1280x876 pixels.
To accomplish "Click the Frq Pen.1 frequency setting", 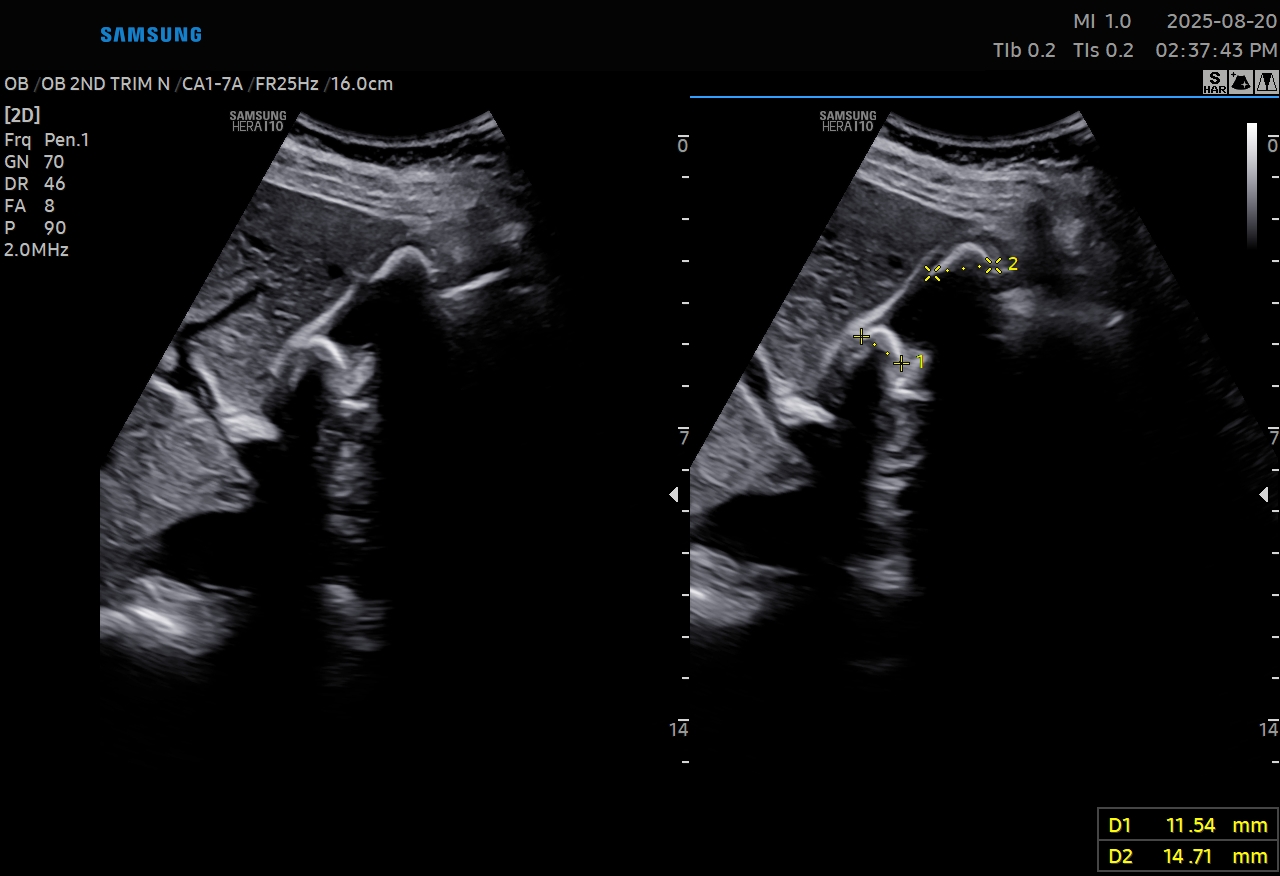I will [46, 140].
